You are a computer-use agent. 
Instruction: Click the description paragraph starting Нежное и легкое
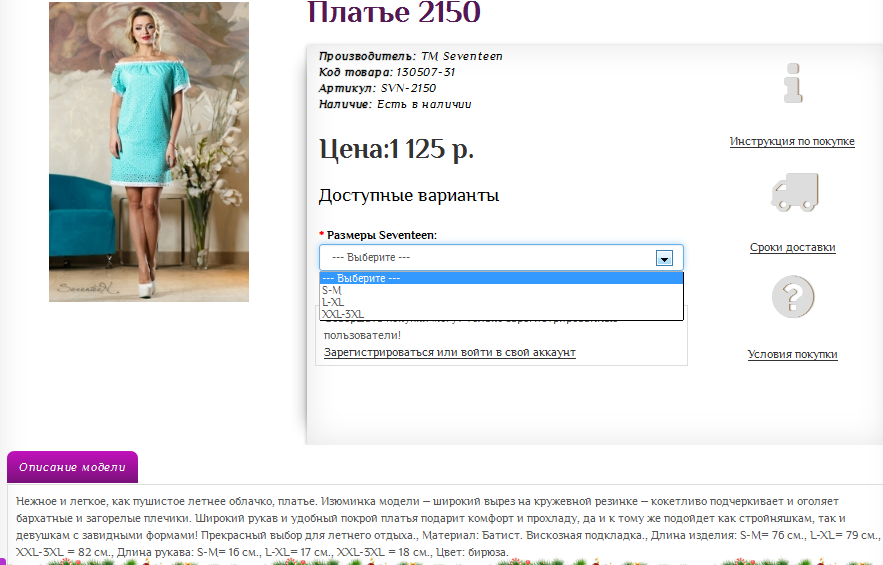[x=448, y=527]
